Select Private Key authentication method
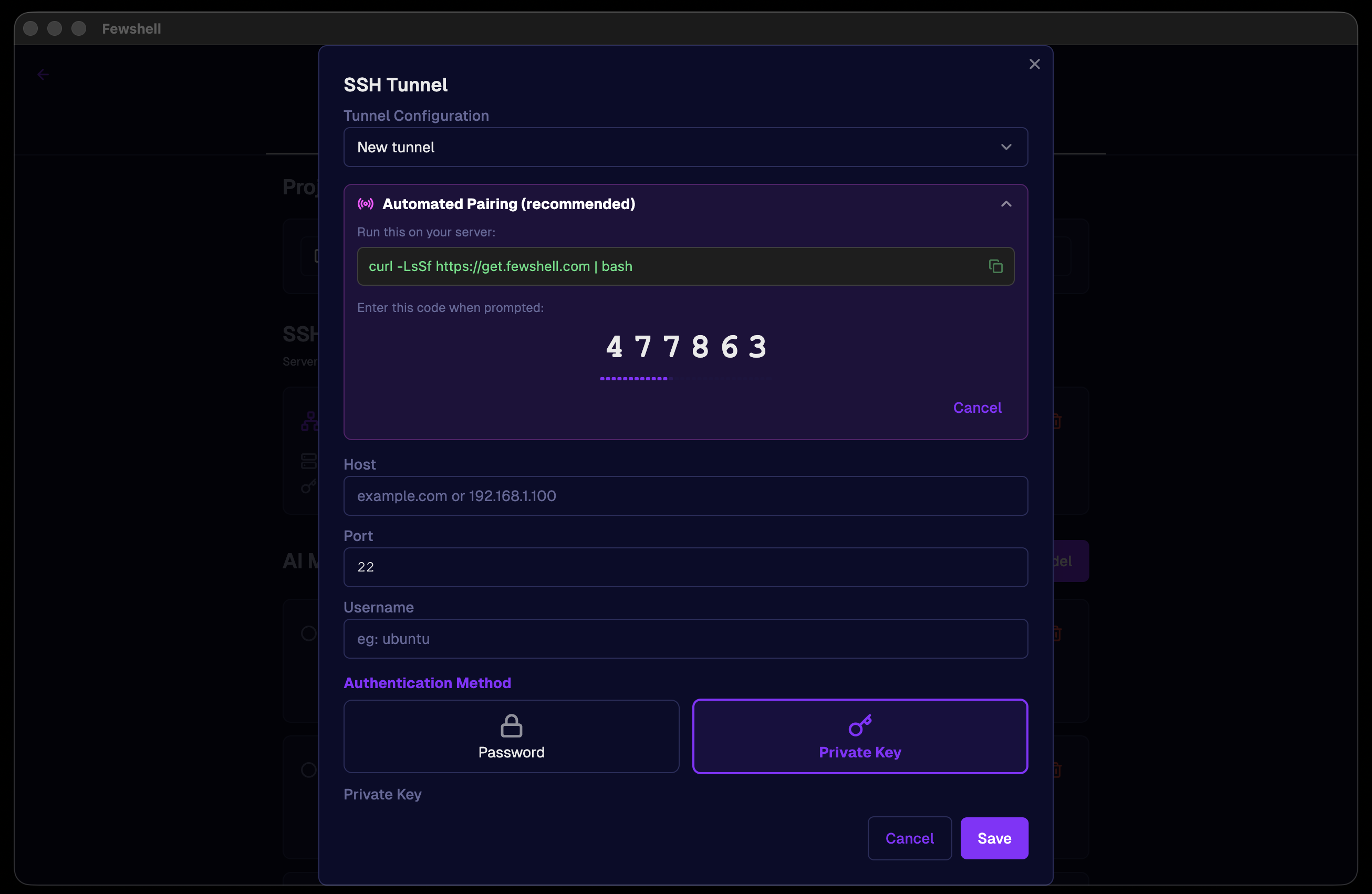The width and height of the screenshot is (1372, 894). (859, 736)
